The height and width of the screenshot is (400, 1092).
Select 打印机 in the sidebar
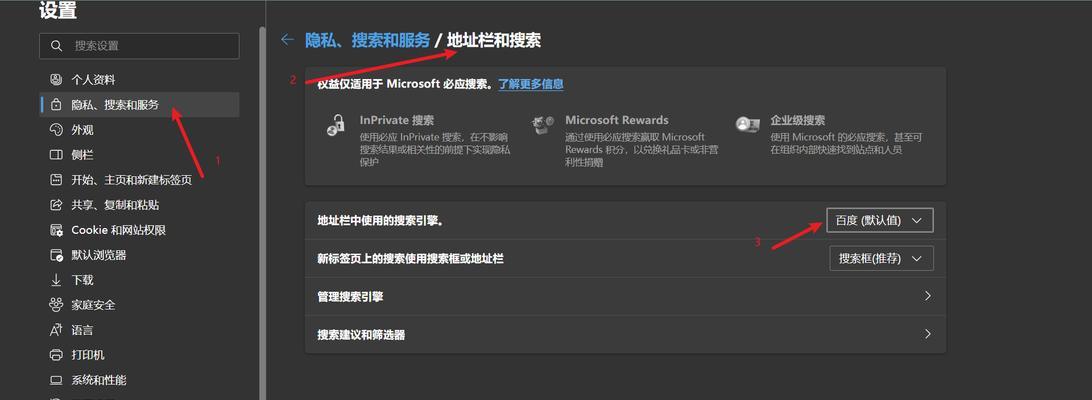(140, 355)
